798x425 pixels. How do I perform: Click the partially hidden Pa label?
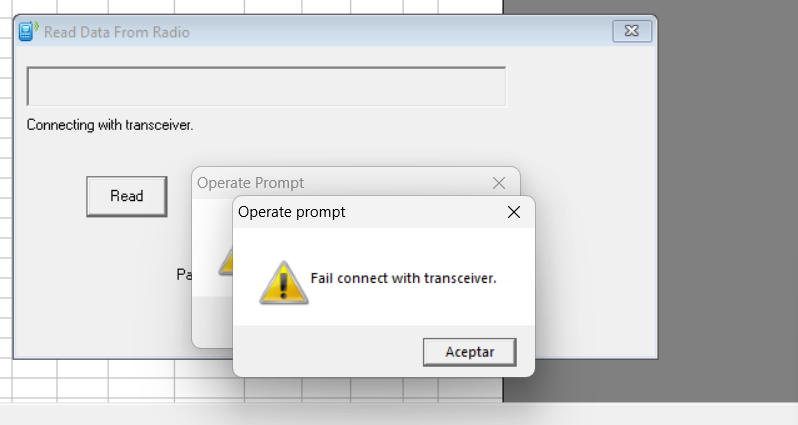coord(184,275)
